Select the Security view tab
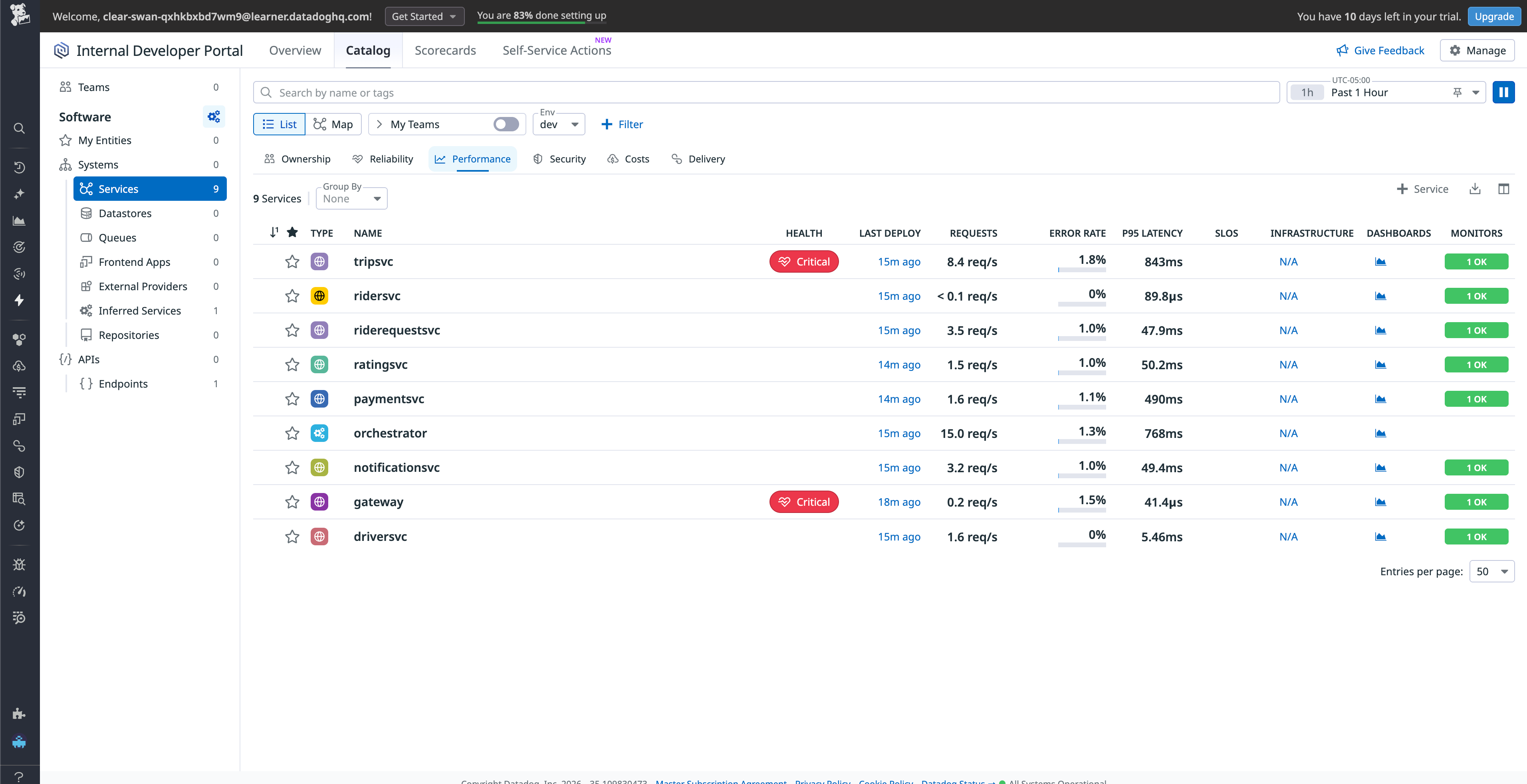Image resolution: width=1527 pixels, height=784 pixels. 559,159
